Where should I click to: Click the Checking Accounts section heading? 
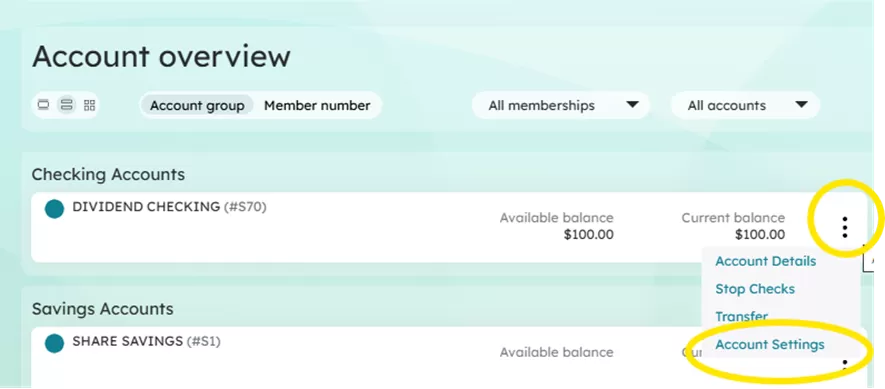pos(108,174)
